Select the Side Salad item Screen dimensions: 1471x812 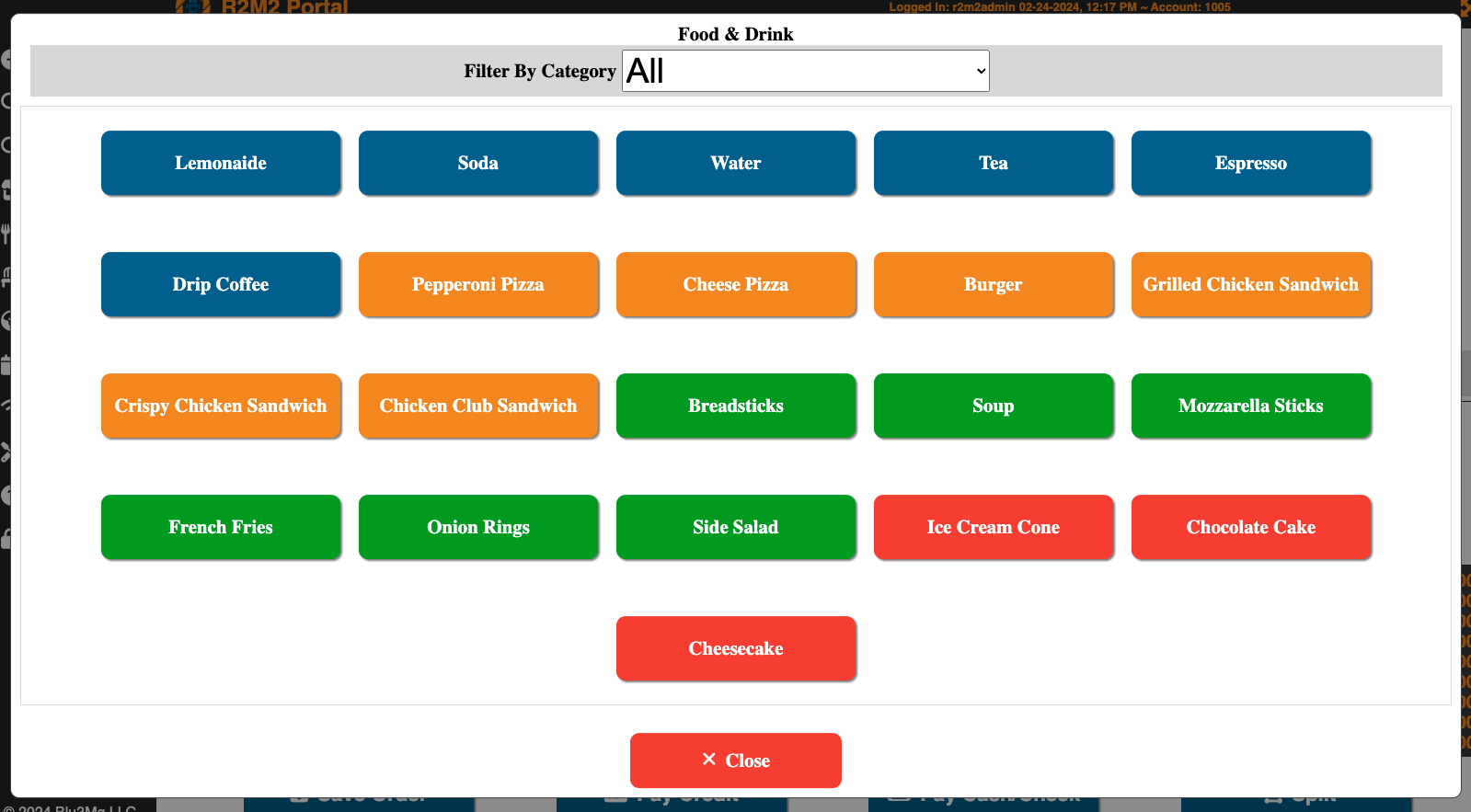[736, 527]
